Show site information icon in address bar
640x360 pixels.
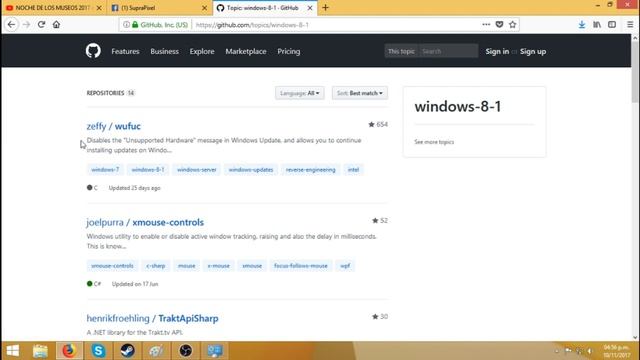point(127,24)
